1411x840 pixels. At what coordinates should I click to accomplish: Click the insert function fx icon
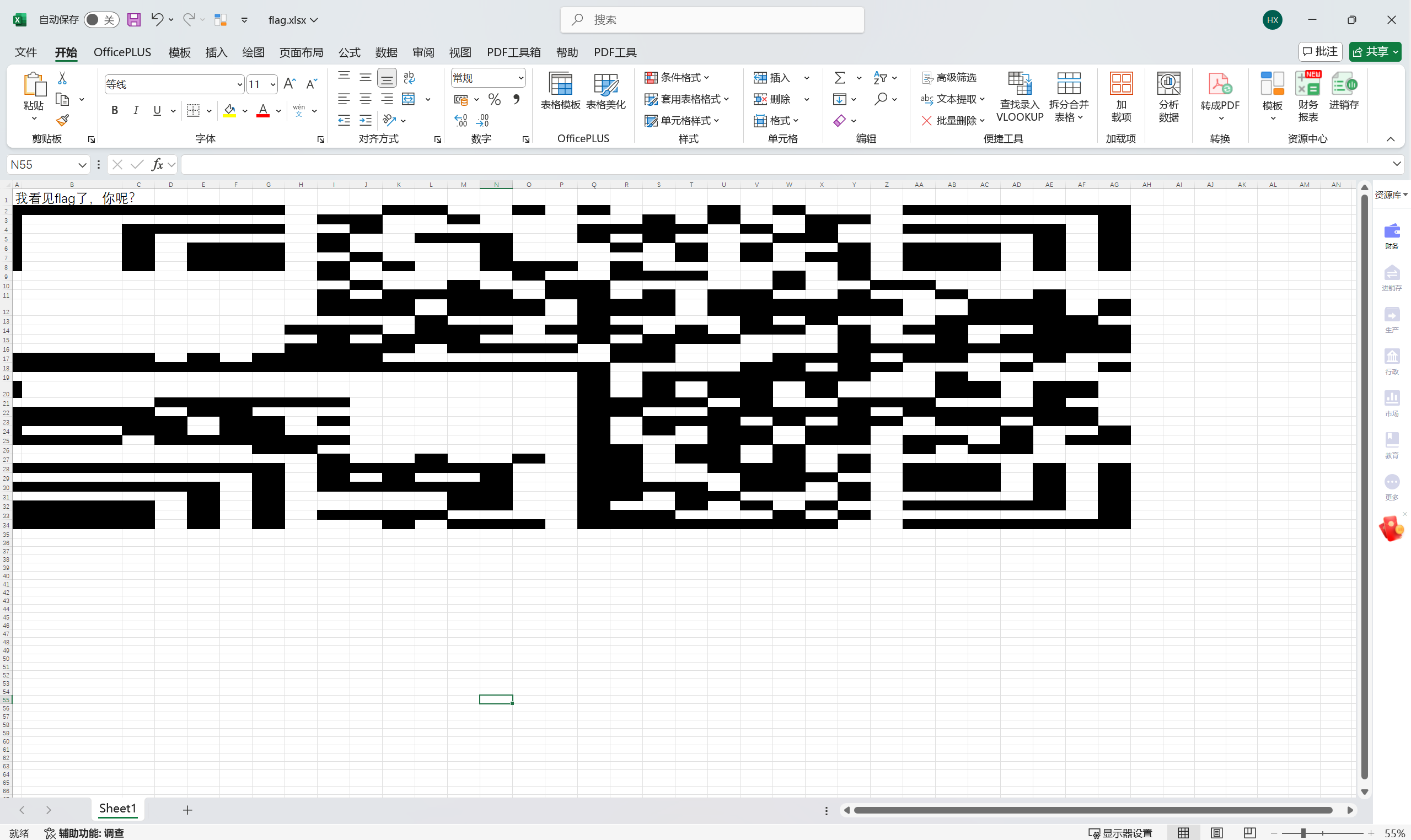pos(157,164)
